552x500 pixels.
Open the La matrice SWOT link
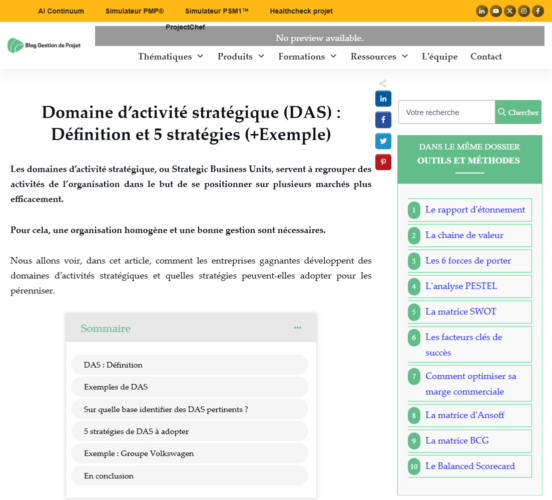(460, 312)
